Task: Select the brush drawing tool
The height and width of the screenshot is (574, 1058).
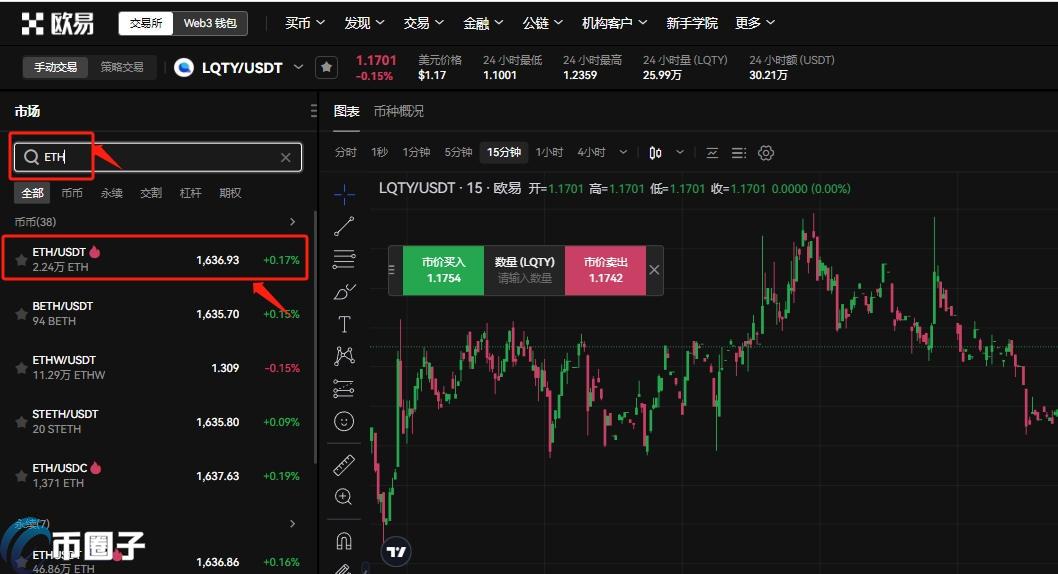Action: pos(344,292)
